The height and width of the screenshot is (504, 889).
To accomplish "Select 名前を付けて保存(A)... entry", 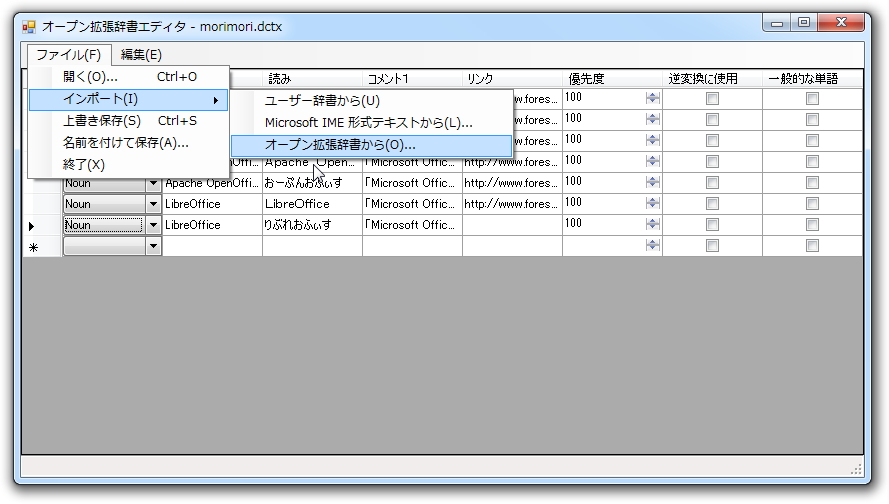I will coord(129,143).
